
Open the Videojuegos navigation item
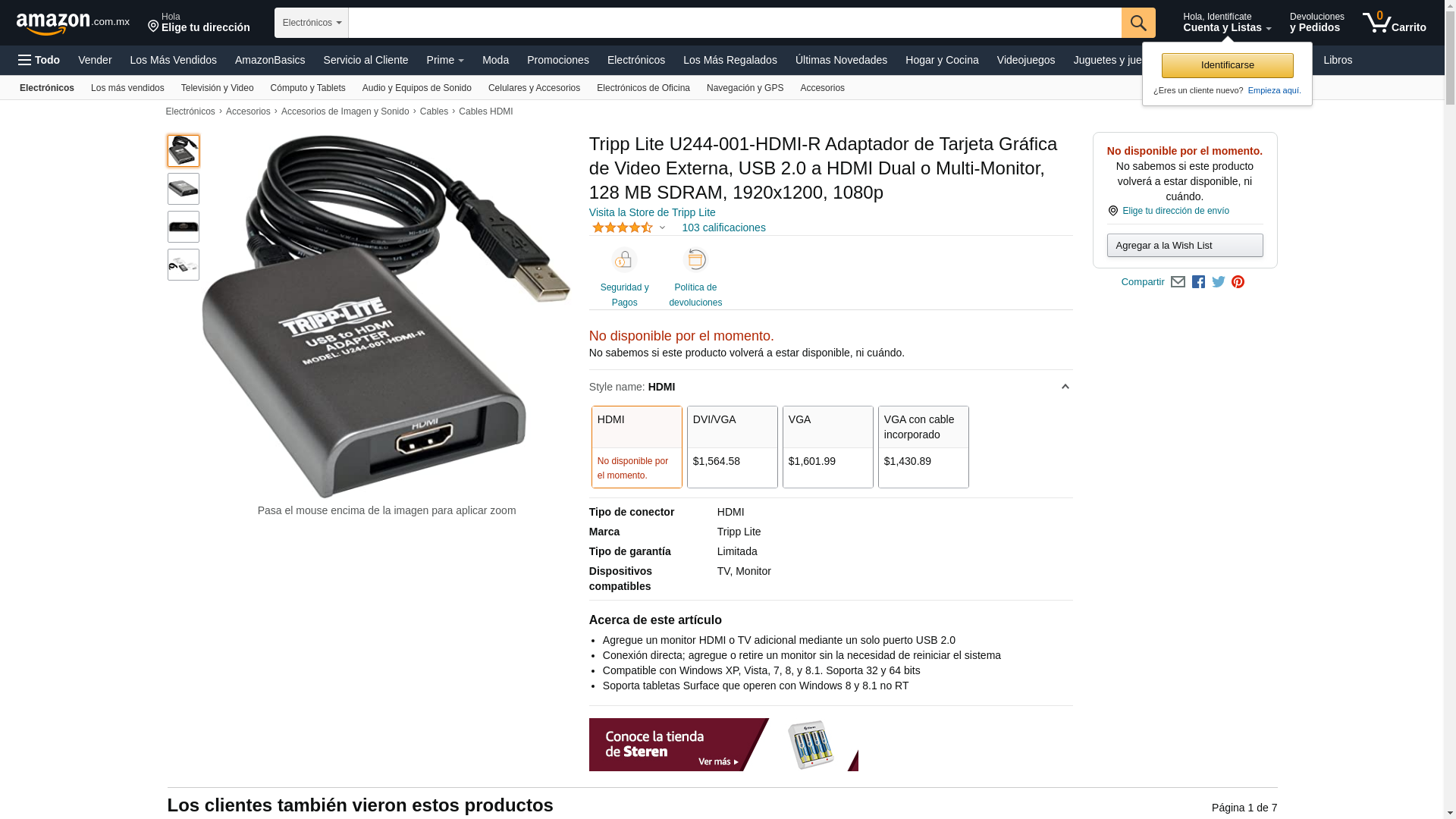pos(1025,60)
